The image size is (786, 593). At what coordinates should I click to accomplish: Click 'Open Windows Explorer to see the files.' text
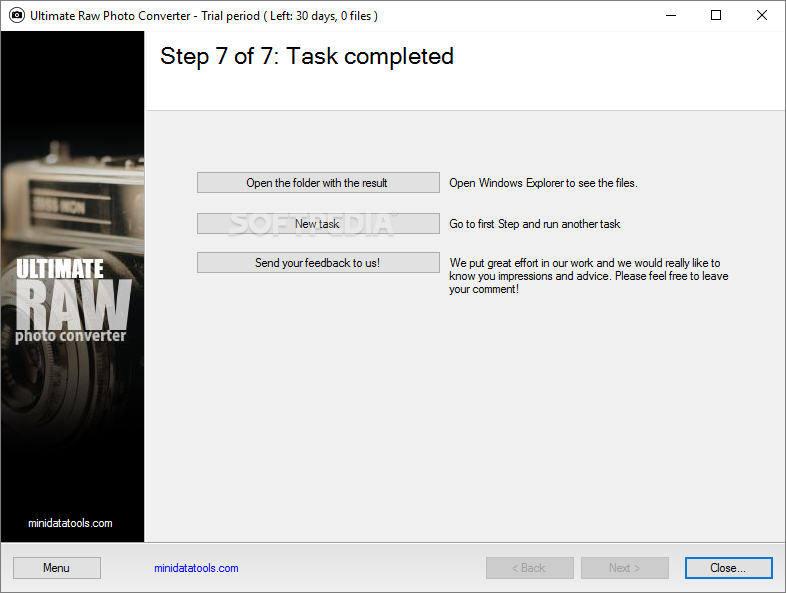pyautogui.click(x=543, y=183)
